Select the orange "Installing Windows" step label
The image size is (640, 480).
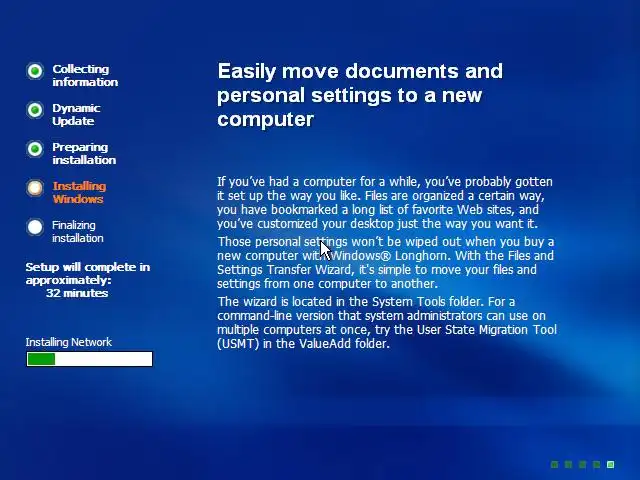click(x=79, y=192)
